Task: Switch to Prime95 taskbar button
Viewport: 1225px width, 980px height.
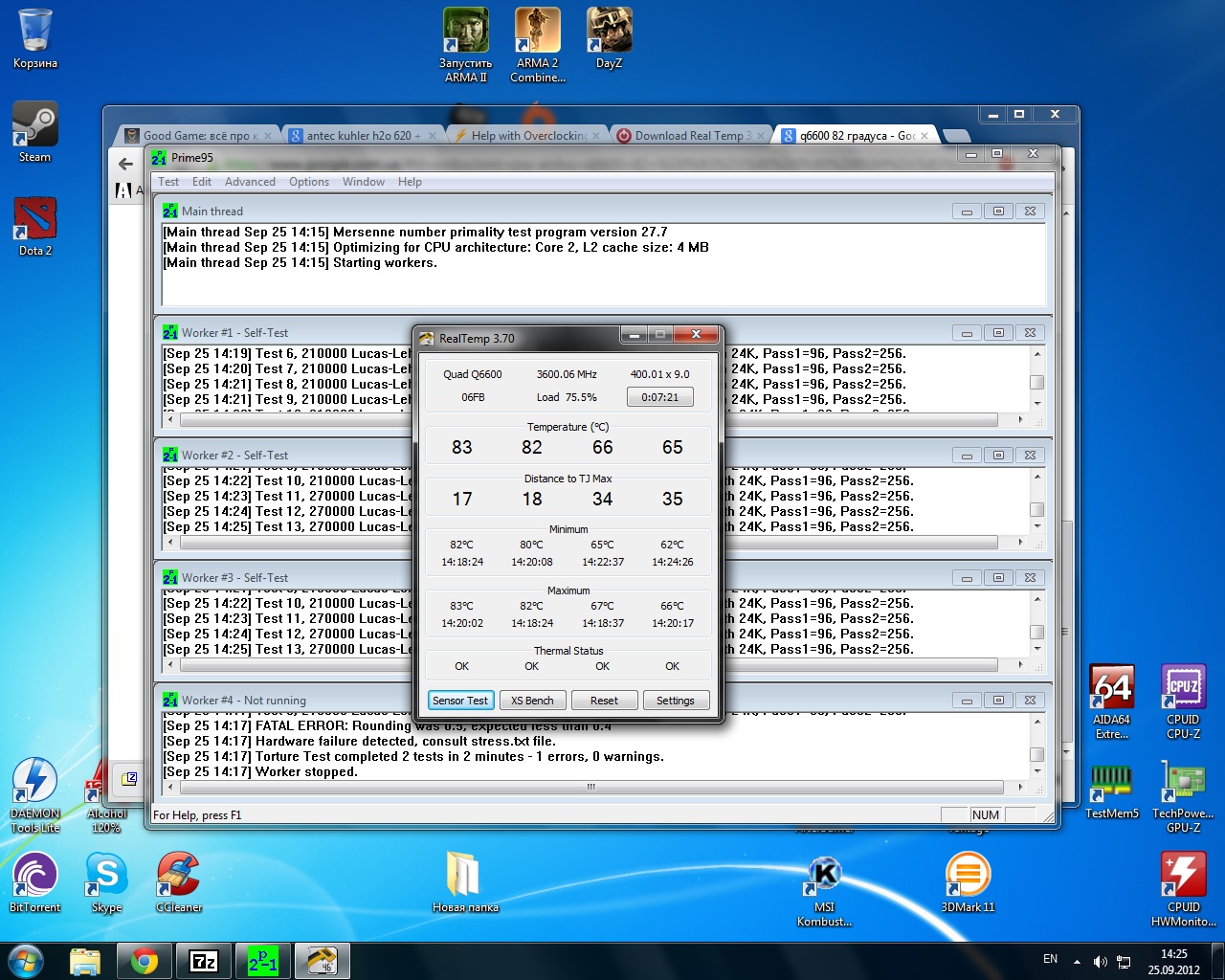Action: (x=263, y=961)
